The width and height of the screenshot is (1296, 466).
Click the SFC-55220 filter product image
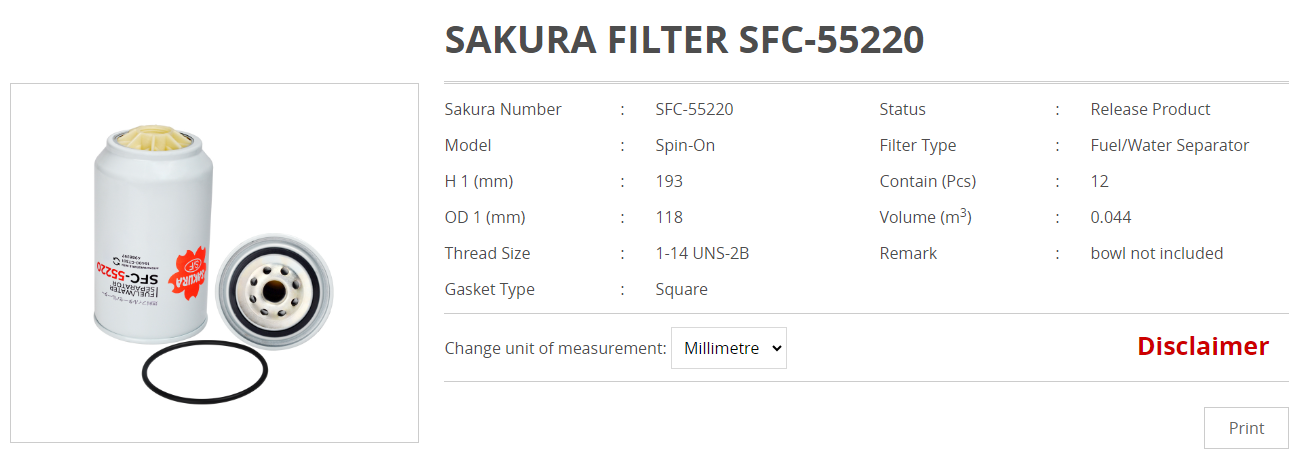[x=214, y=263]
